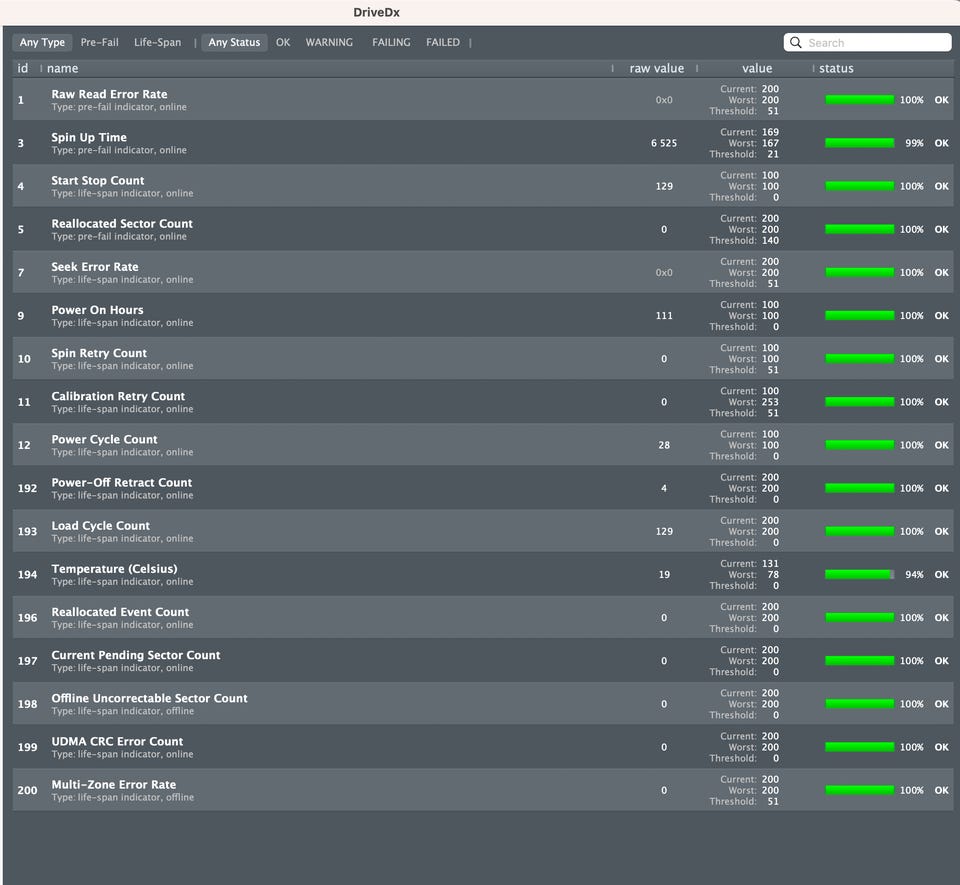Select the Any Type filter
Image resolution: width=960 pixels, height=885 pixels.
[42, 42]
